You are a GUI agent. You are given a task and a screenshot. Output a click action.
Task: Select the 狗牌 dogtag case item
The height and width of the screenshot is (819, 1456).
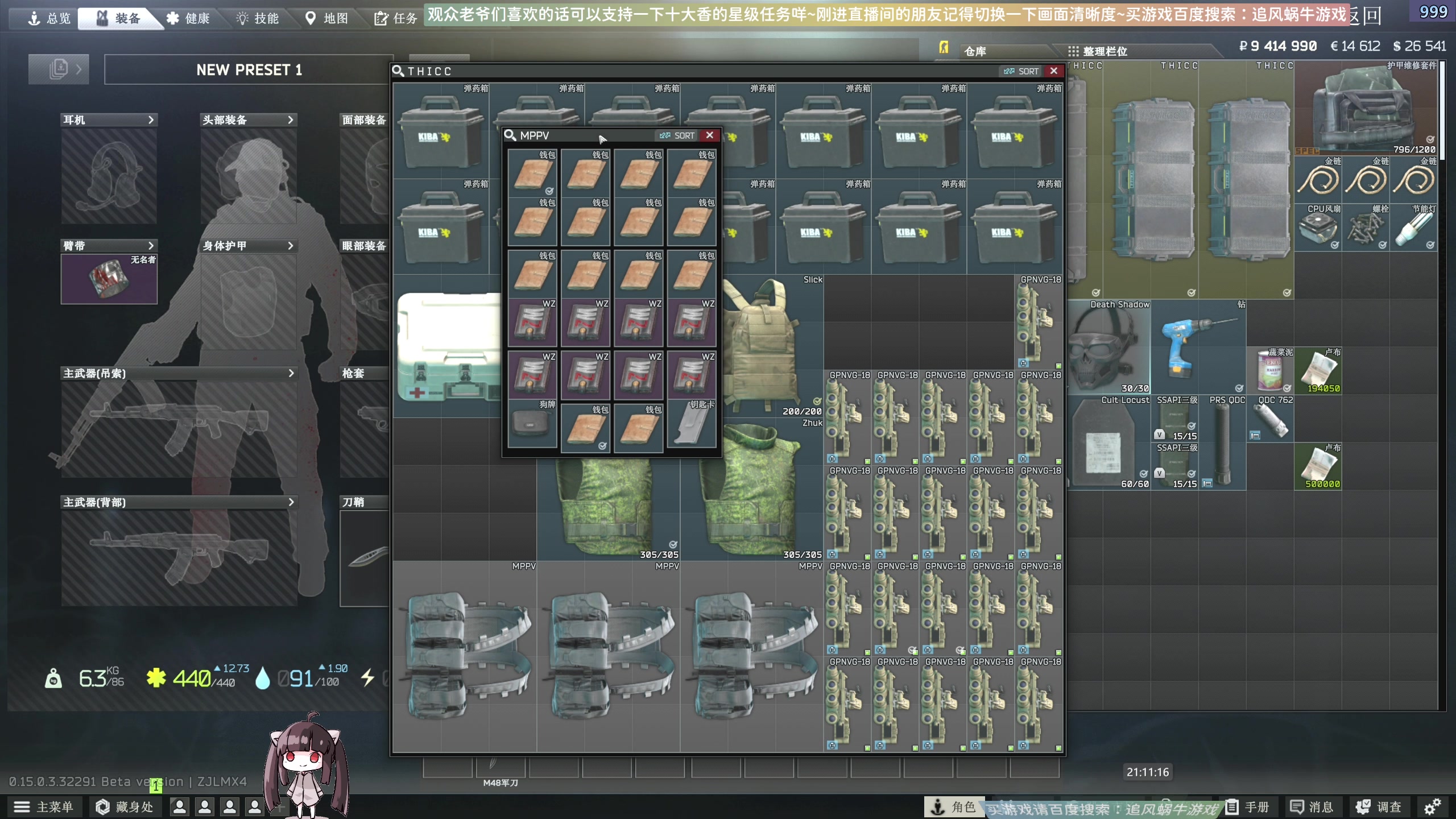click(532, 423)
